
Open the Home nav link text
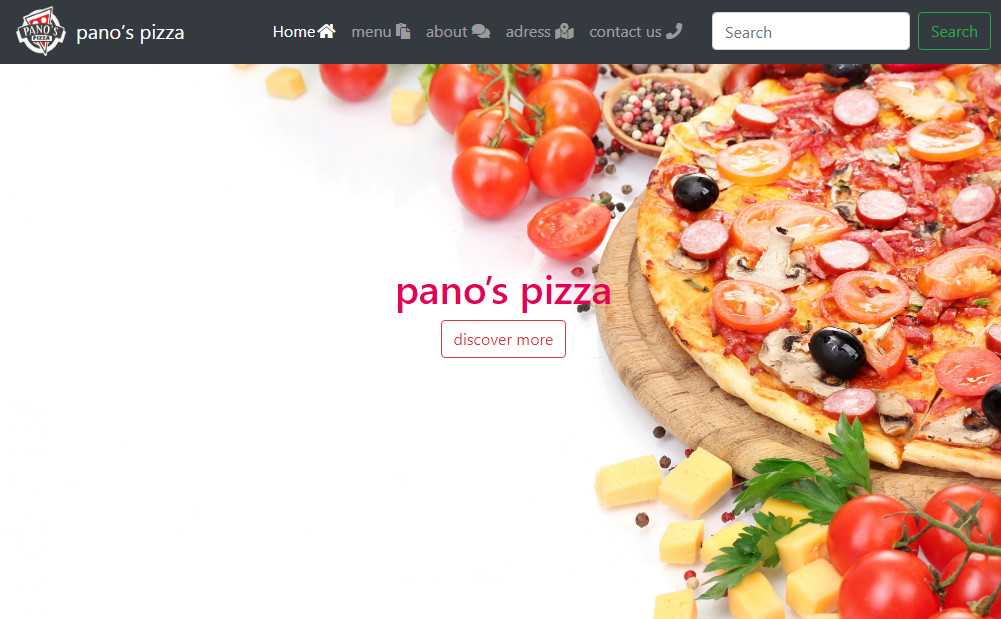pyautogui.click(x=294, y=32)
